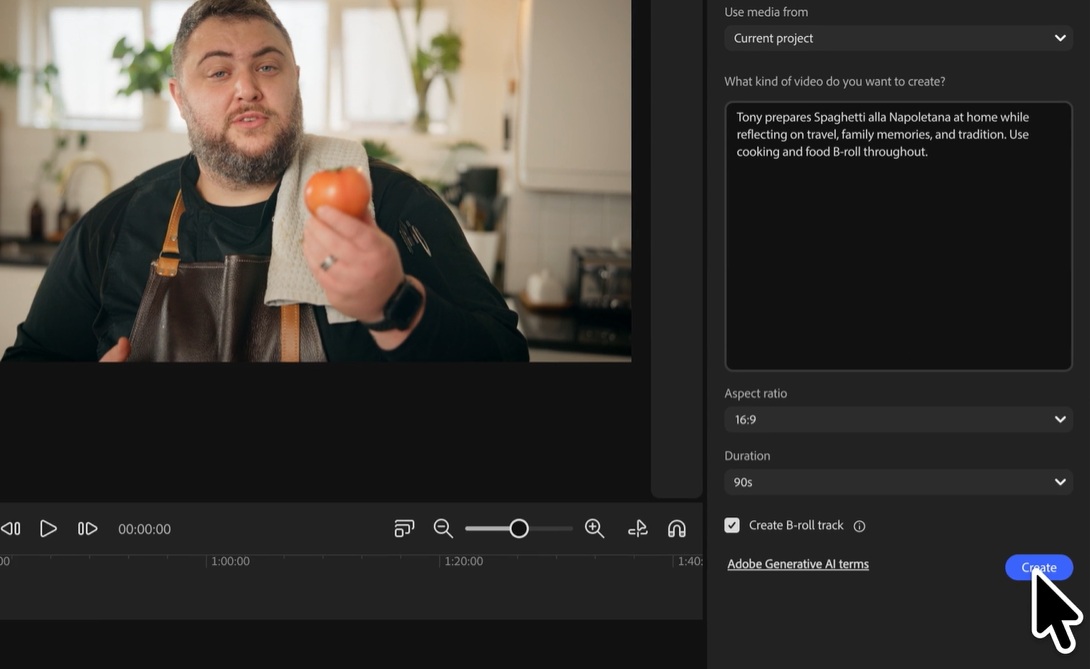Enable snapping via the magnet icon
This screenshot has width=1090, height=669.
(676, 528)
